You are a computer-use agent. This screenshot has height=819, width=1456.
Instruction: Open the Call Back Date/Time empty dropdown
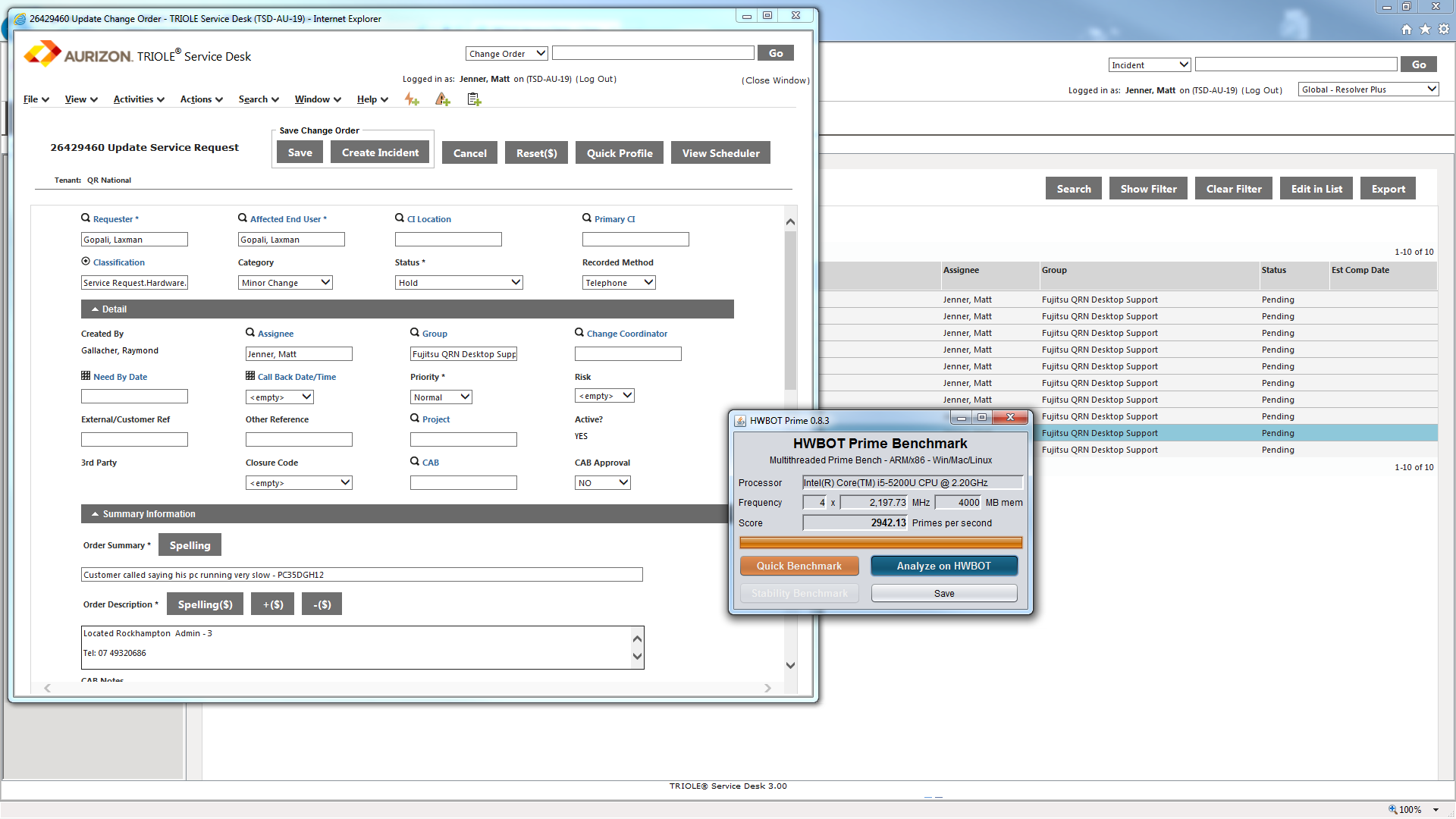pos(280,397)
